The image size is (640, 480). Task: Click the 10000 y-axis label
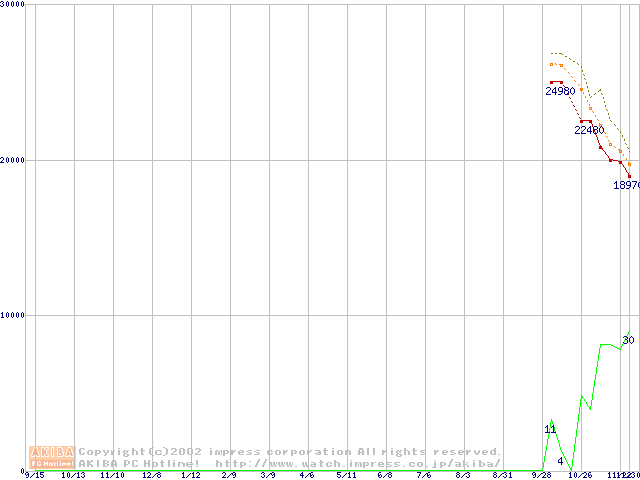pos(14,315)
